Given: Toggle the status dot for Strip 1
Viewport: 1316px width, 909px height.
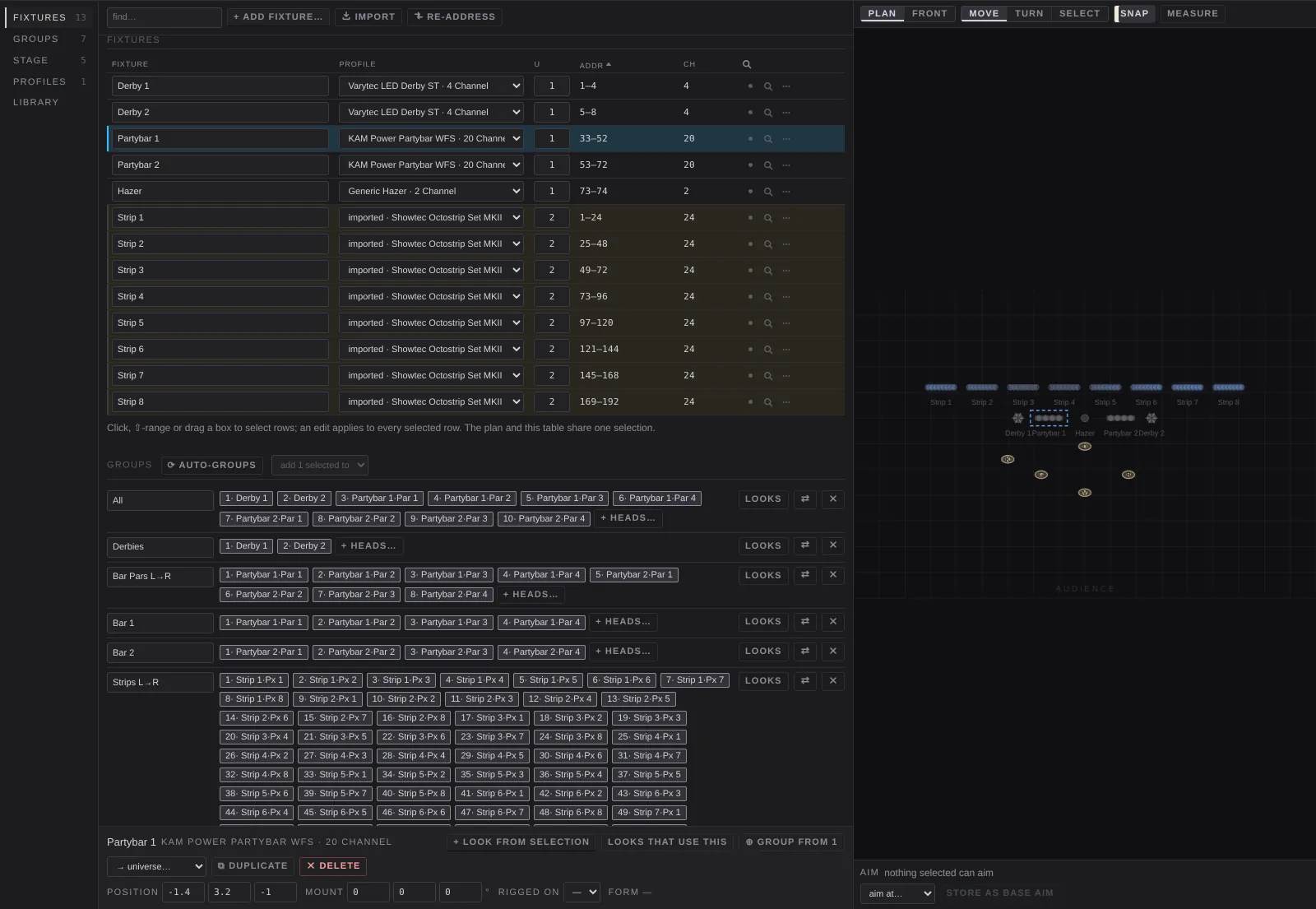Looking at the screenshot, I should (x=750, y=218).
